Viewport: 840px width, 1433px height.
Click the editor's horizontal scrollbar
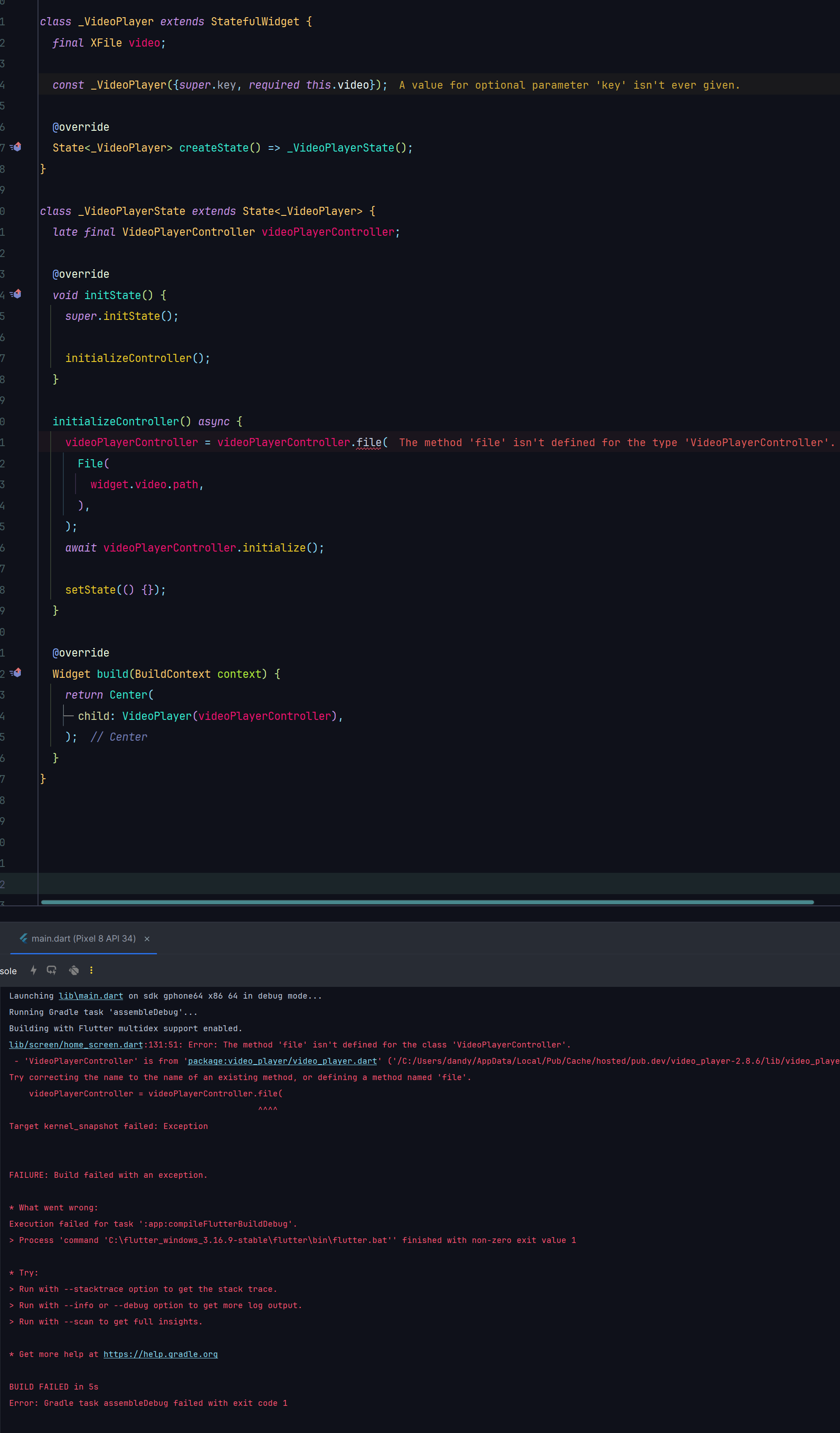coord(427,902)
